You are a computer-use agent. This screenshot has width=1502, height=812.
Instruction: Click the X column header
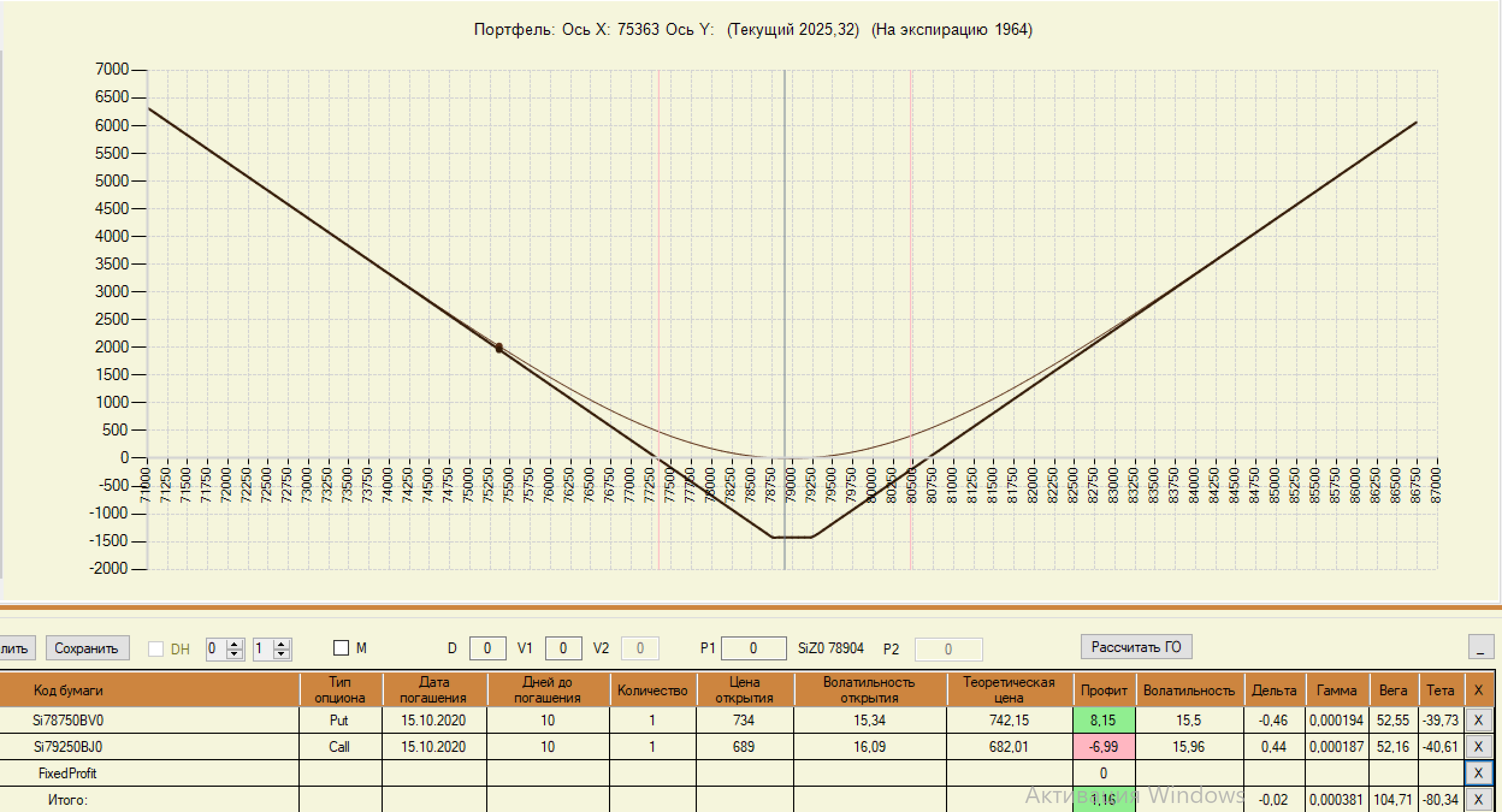(1478, 690)
